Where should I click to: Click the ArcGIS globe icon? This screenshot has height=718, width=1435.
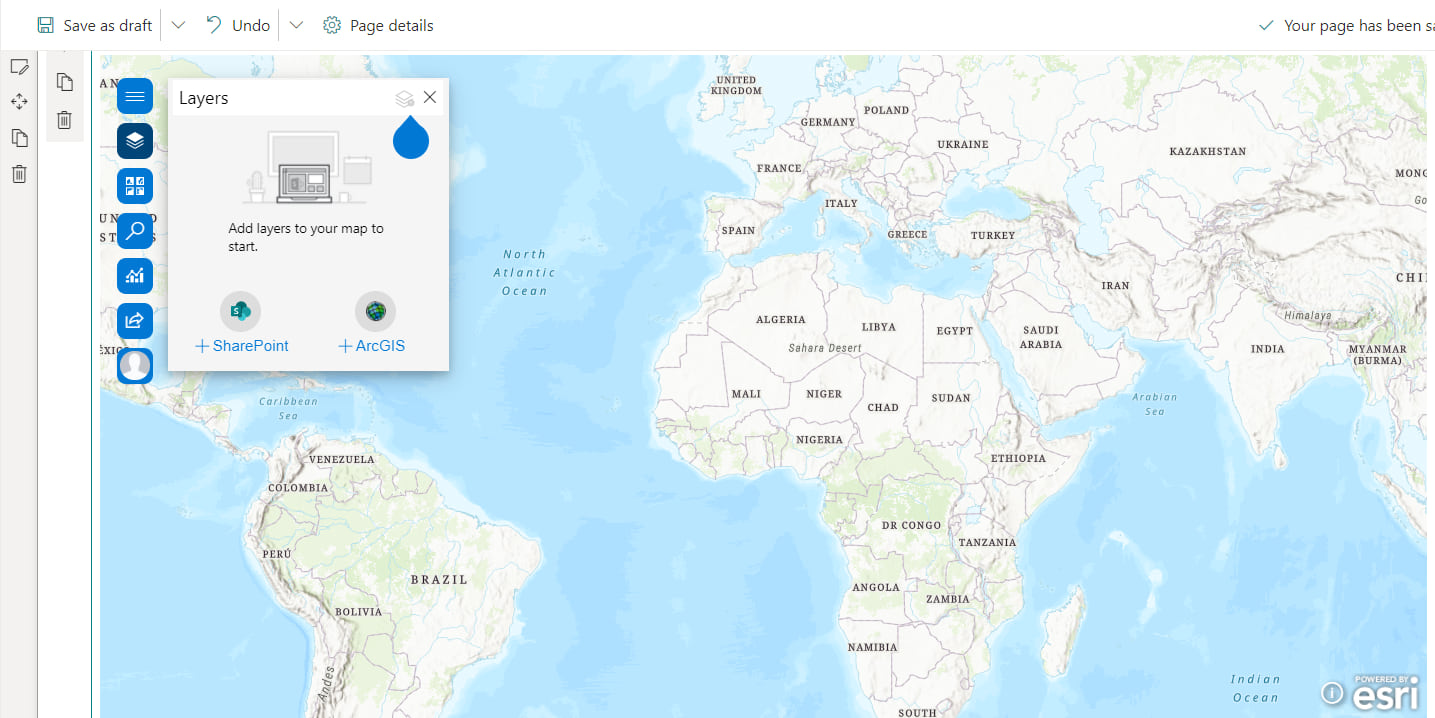point(375,311)
